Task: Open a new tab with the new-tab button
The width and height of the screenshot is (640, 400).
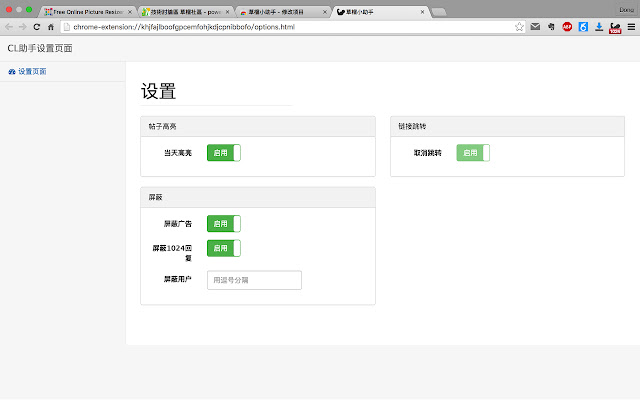Action: (x=439, y=12)
